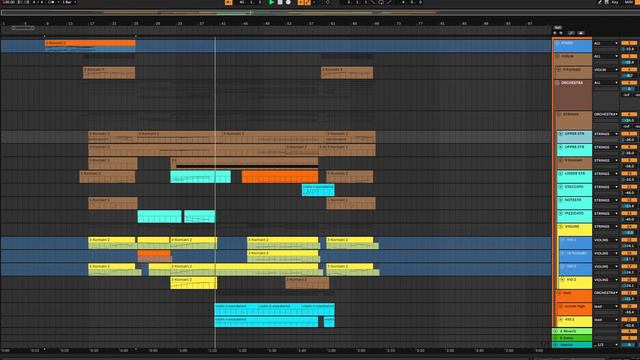
Task: Jump to next locator arrow
Action: (x=561, y=33)
